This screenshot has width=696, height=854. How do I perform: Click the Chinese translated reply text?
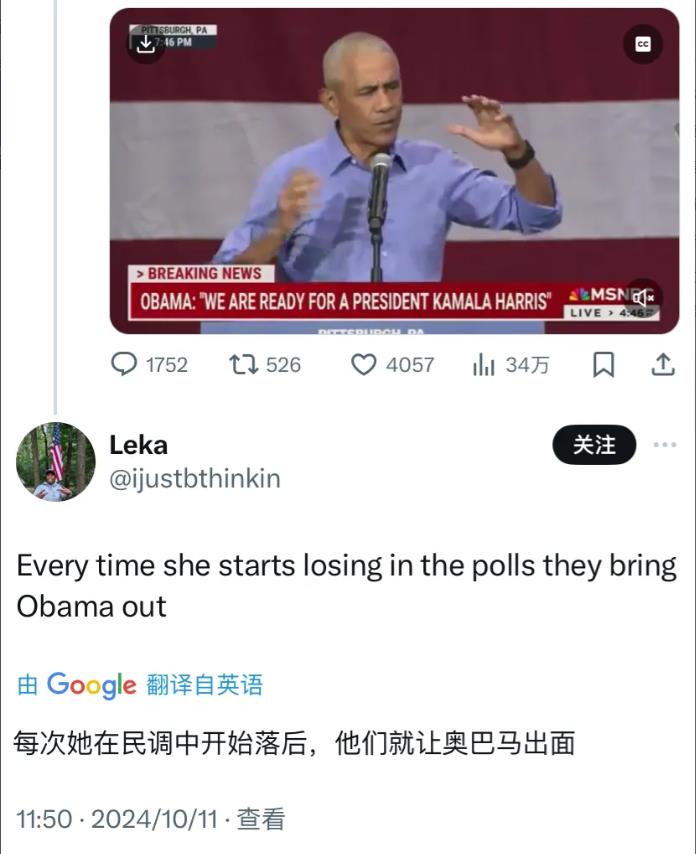pos(294,743)
